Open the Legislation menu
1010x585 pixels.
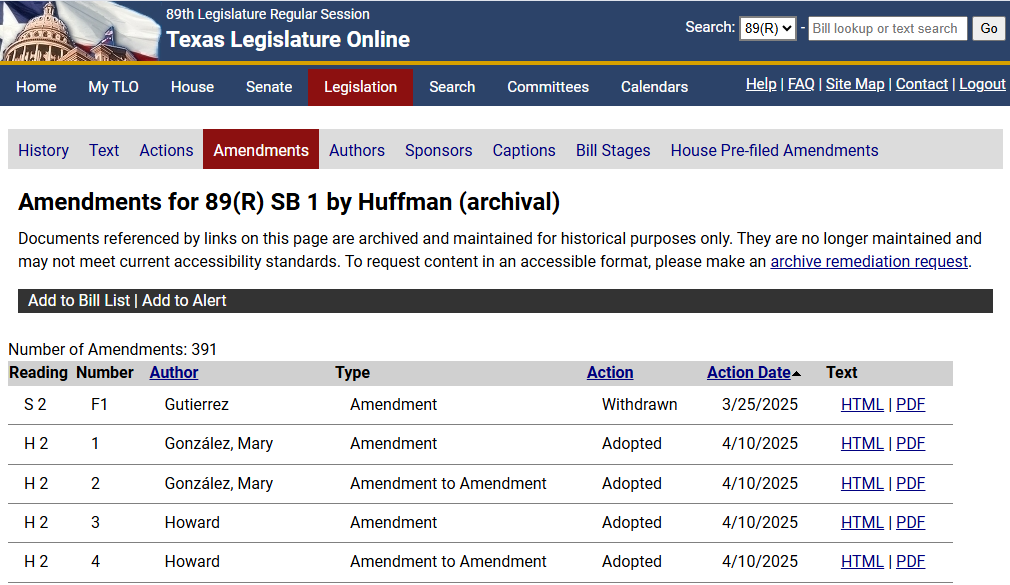(x=360, y=87)
